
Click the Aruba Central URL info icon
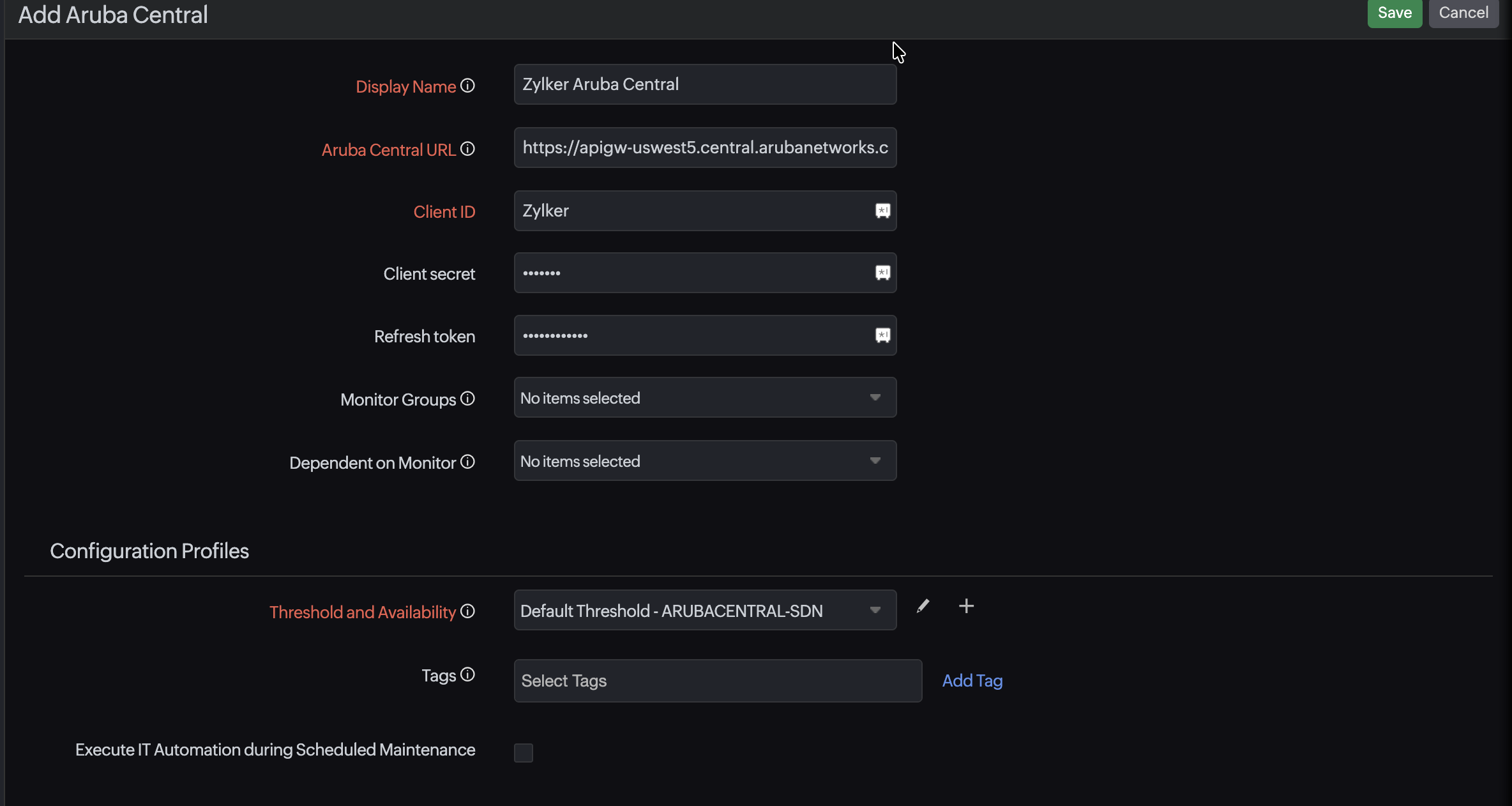[x=467, y=149]
